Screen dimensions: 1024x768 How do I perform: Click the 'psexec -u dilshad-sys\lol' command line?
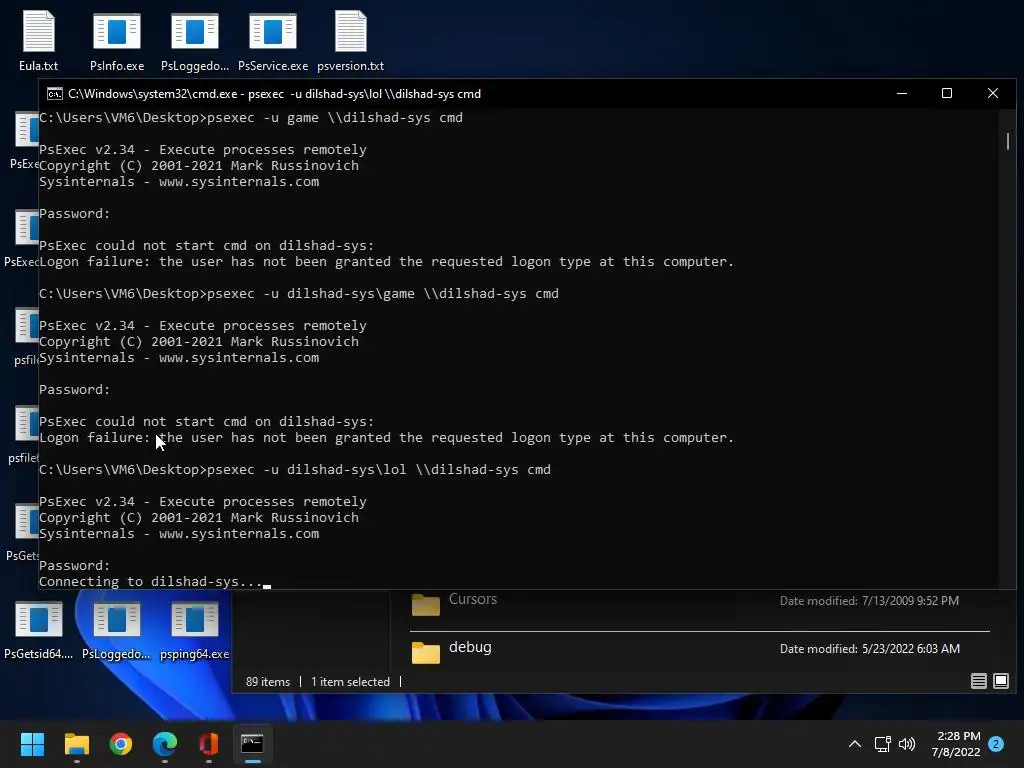295,470
